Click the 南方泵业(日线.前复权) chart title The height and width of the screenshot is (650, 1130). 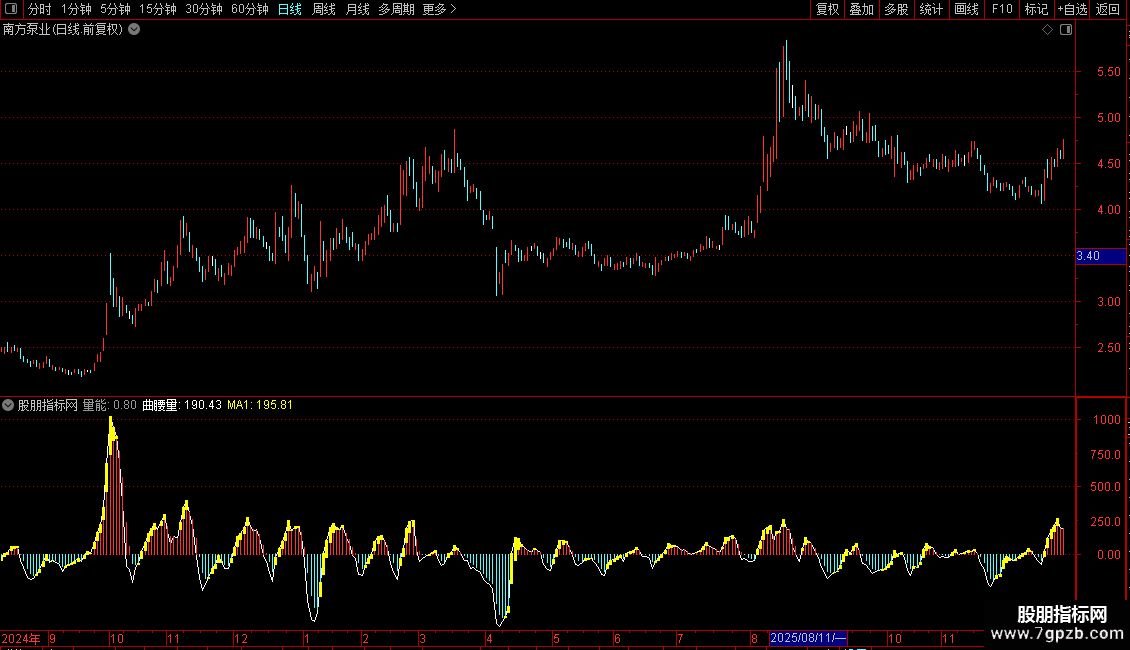[x=63, y=30]
